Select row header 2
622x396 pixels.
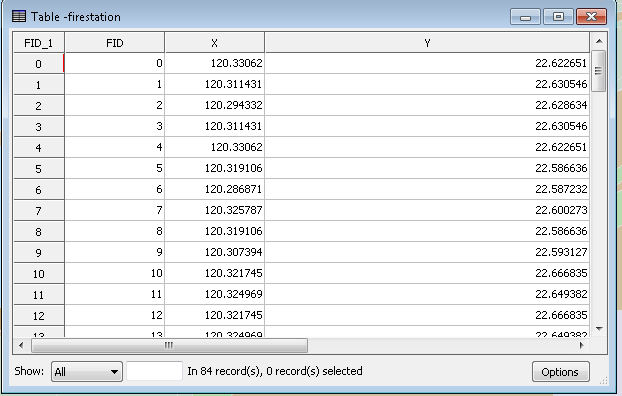point(38,106)
